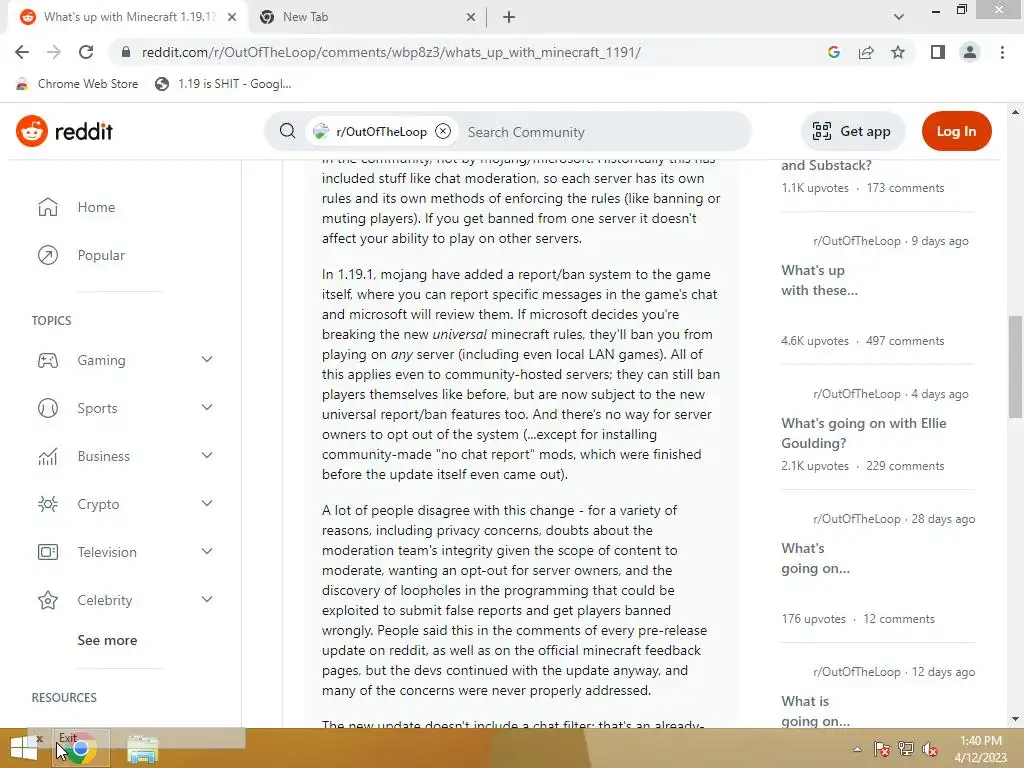Open Chrome Web Store bookmark
The width and height of the screenshot is (1024, 768).
coord(77,84)
